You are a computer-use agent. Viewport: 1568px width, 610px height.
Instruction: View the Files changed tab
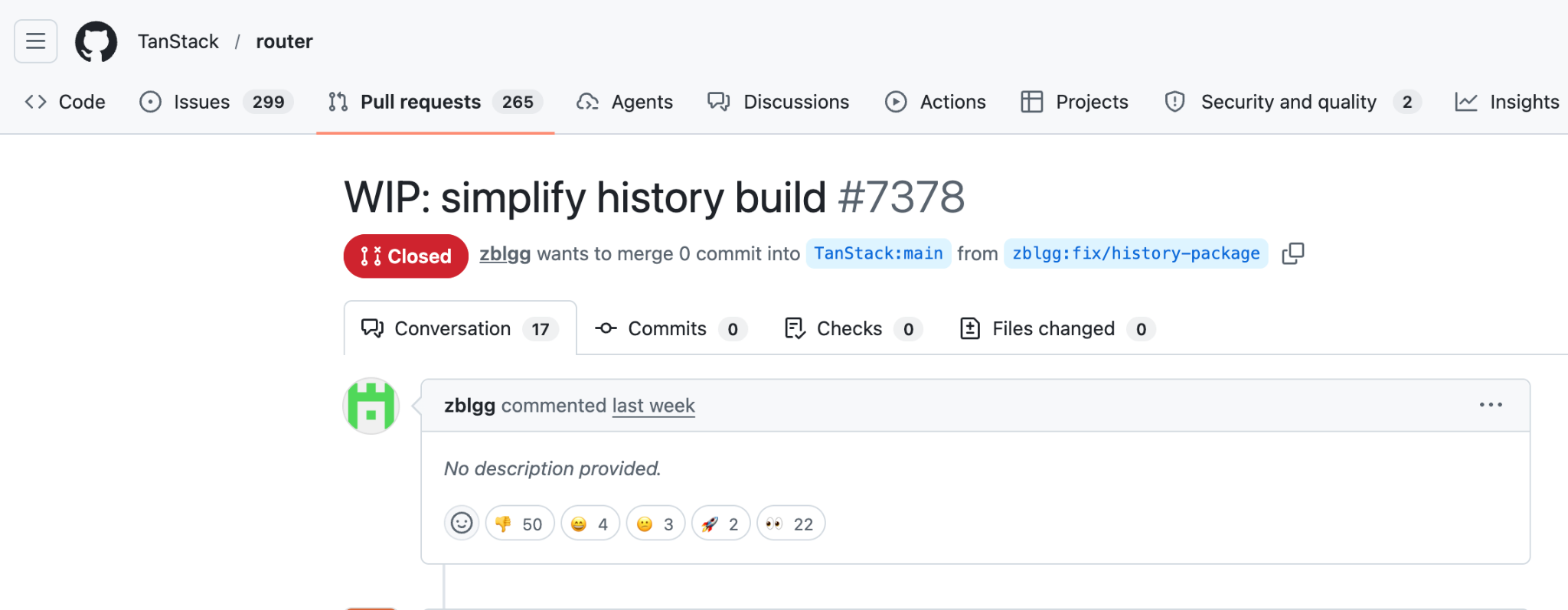click(1057, 328)
